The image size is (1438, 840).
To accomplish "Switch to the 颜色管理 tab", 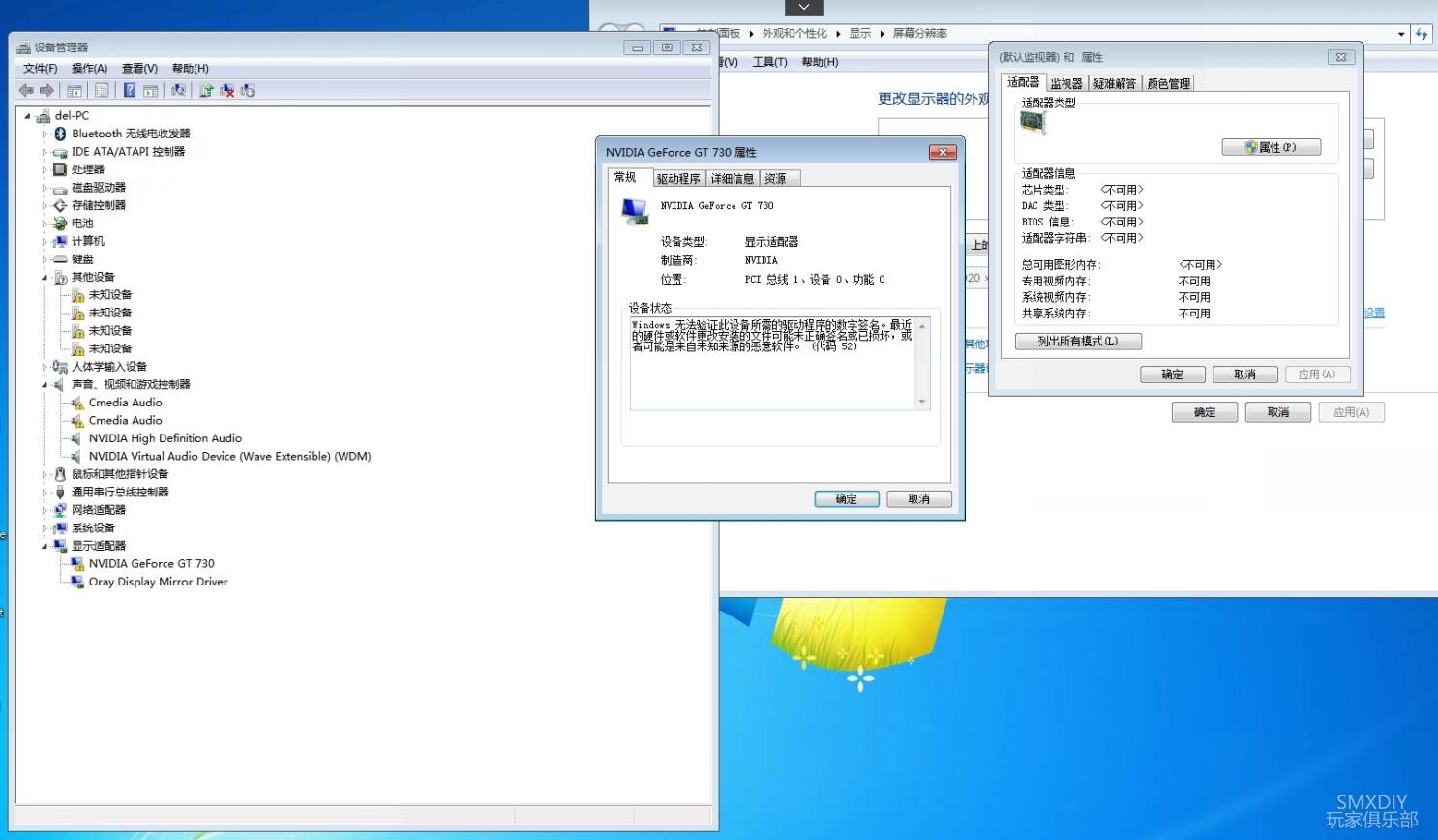I will [x=1168, y=83].
